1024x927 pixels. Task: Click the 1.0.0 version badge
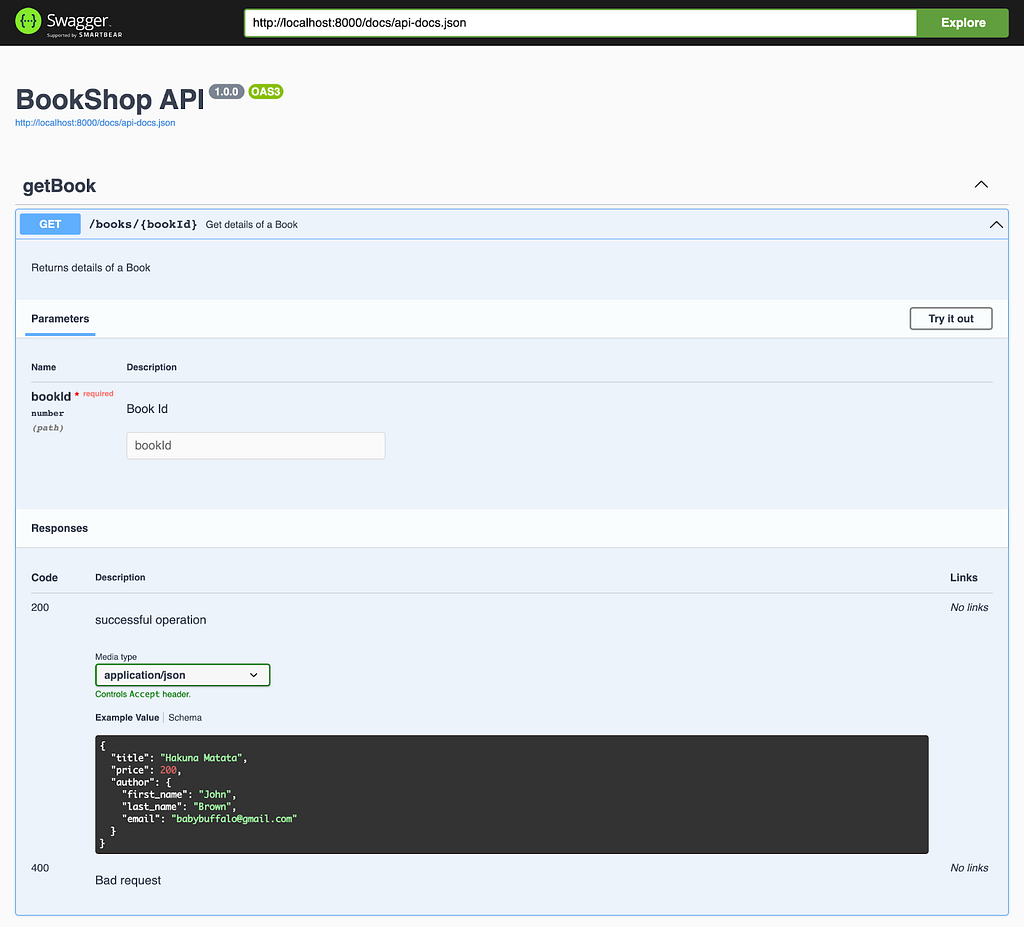click(227, 91)
